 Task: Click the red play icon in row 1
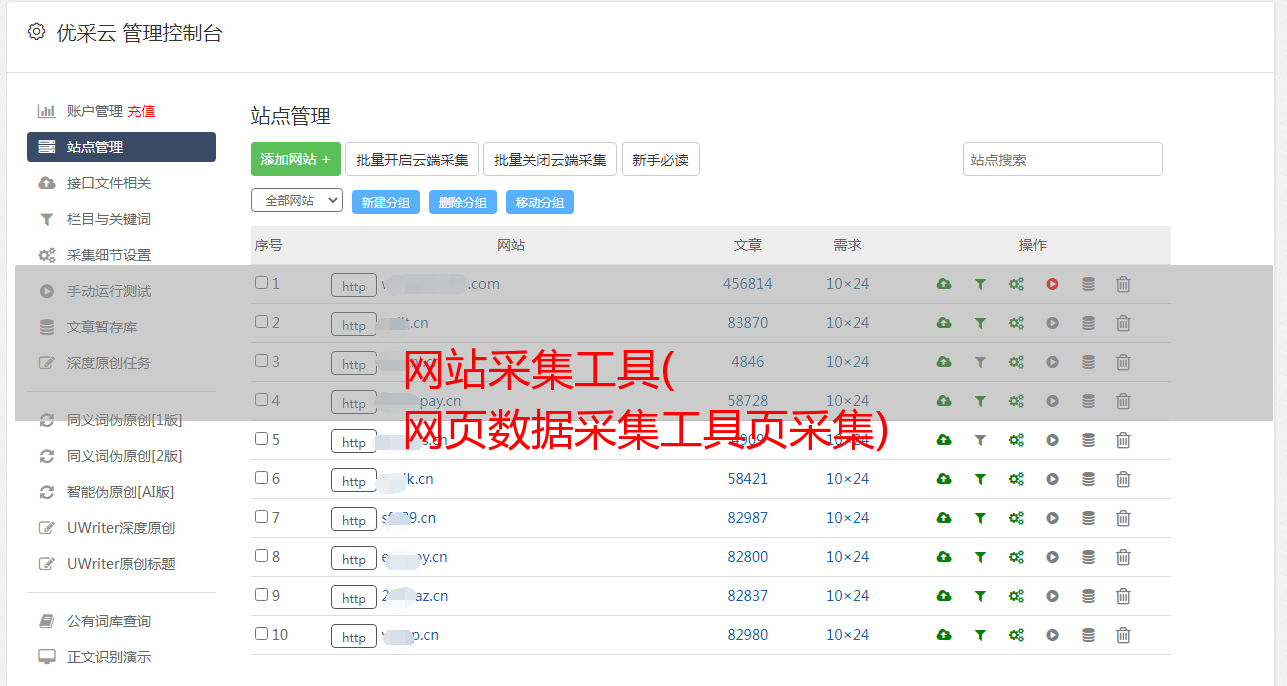pos(1052,284)
